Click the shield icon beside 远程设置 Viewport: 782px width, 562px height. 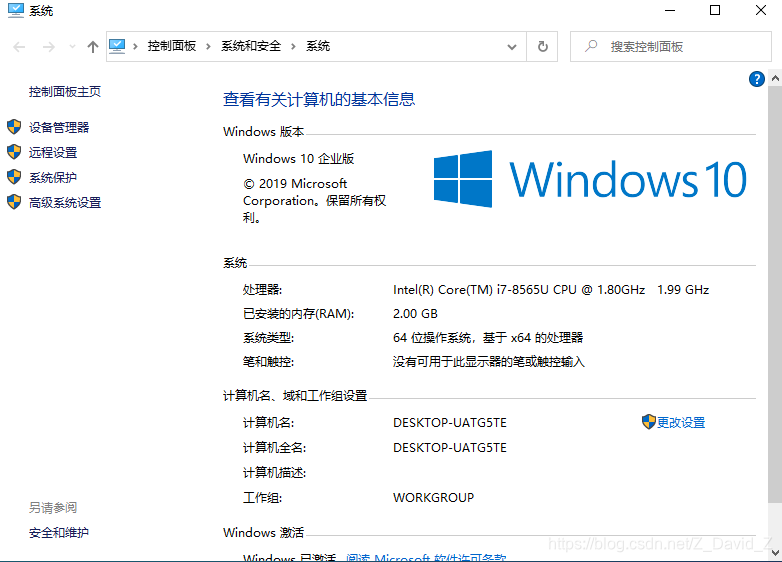click(x=14, y=152)
